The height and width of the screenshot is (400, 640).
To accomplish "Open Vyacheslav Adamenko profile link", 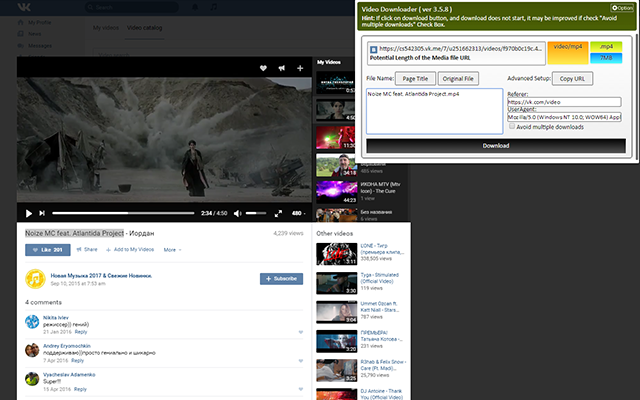I will pos(69,375).
